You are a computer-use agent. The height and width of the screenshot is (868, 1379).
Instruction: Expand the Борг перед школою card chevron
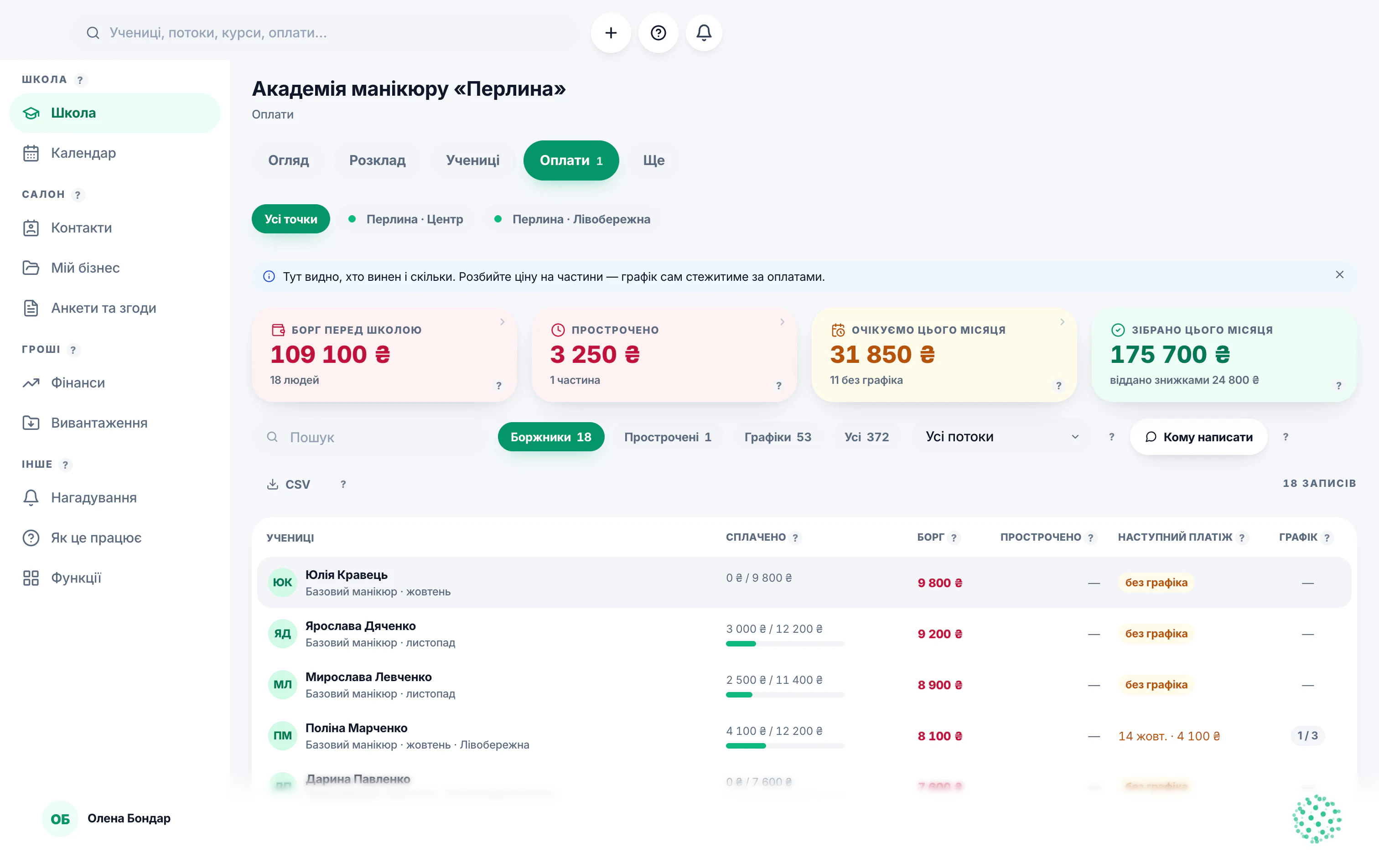502,322
